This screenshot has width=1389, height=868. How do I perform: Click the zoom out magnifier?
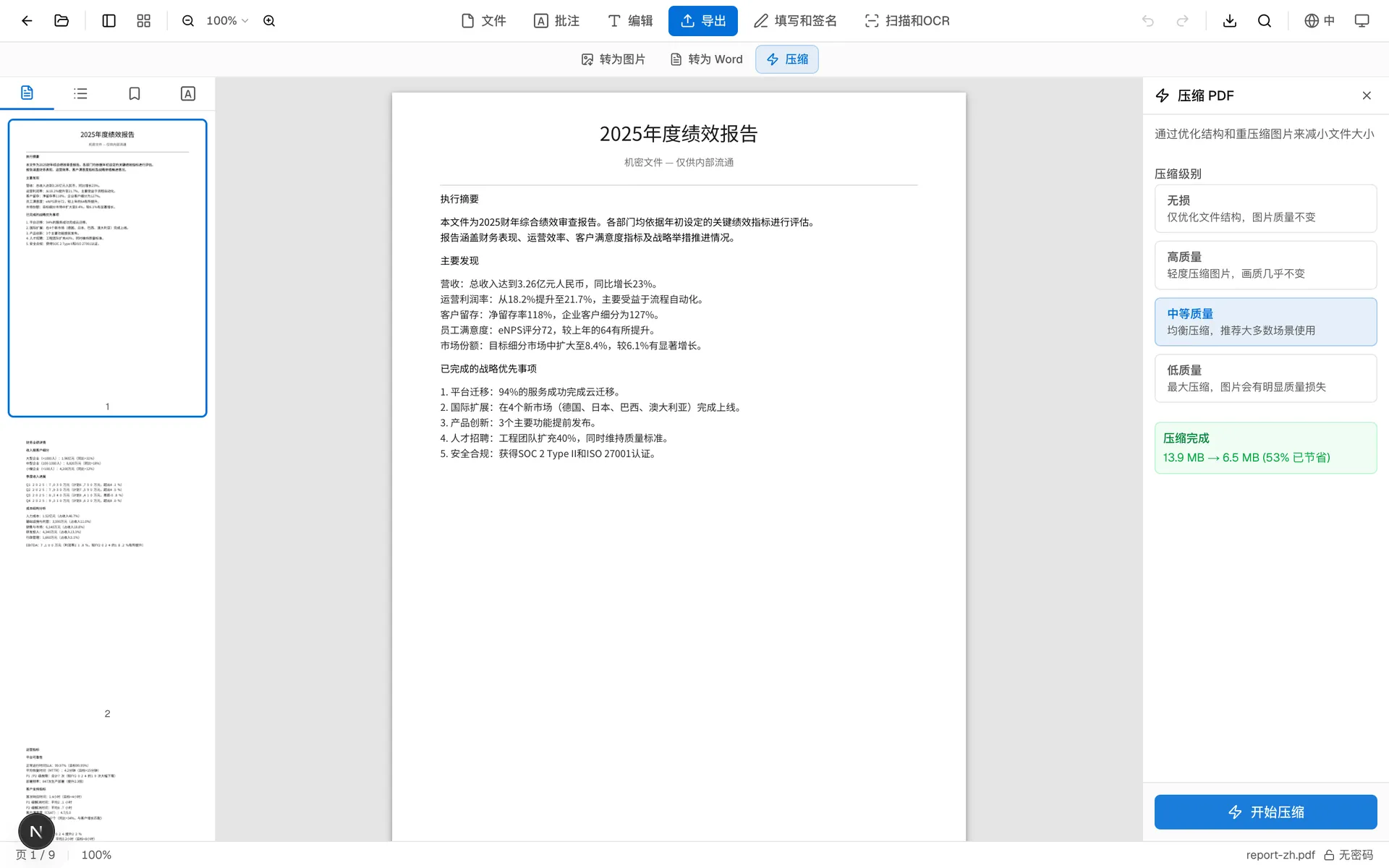coord(188,21)
